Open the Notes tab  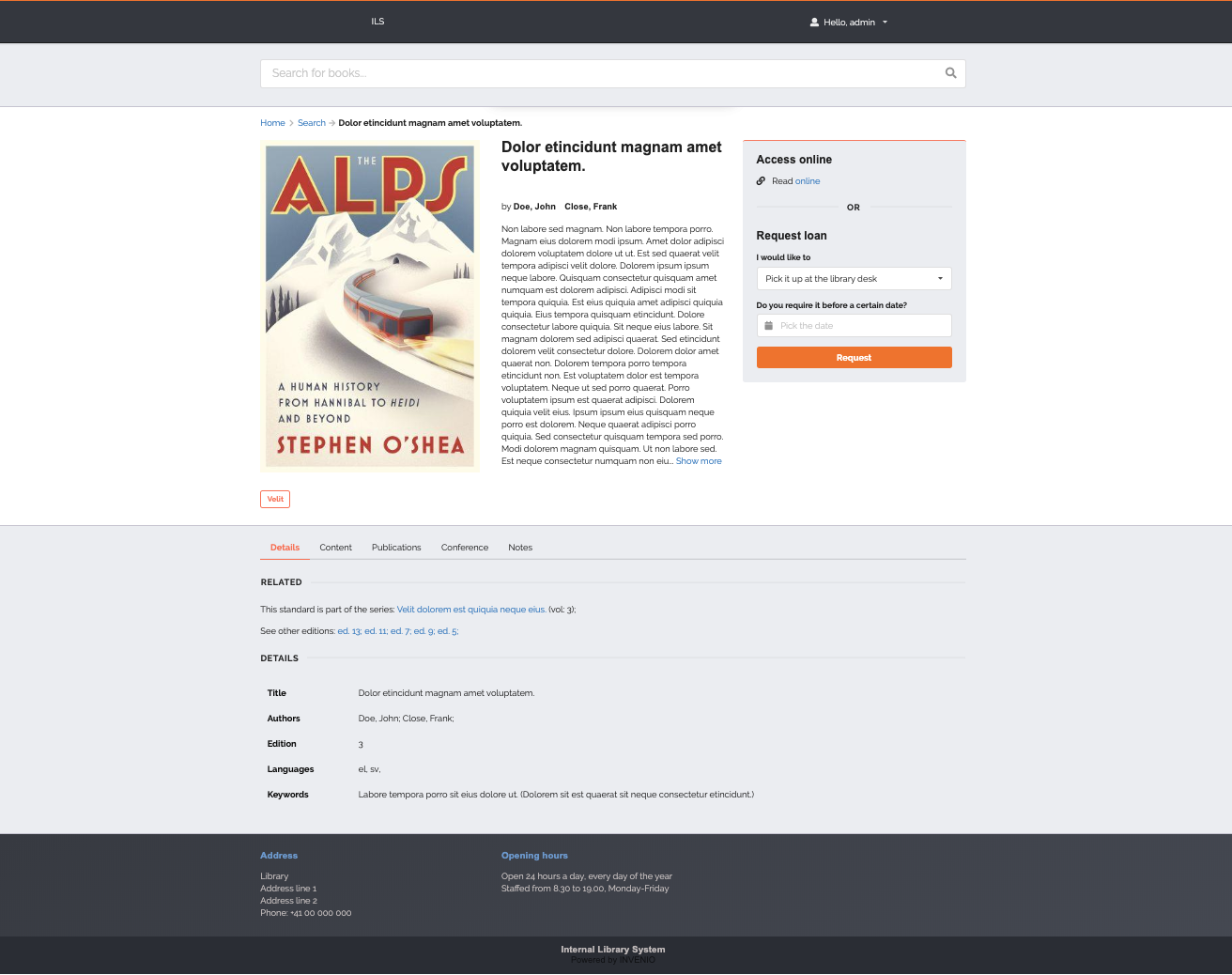tap(520, 548)
